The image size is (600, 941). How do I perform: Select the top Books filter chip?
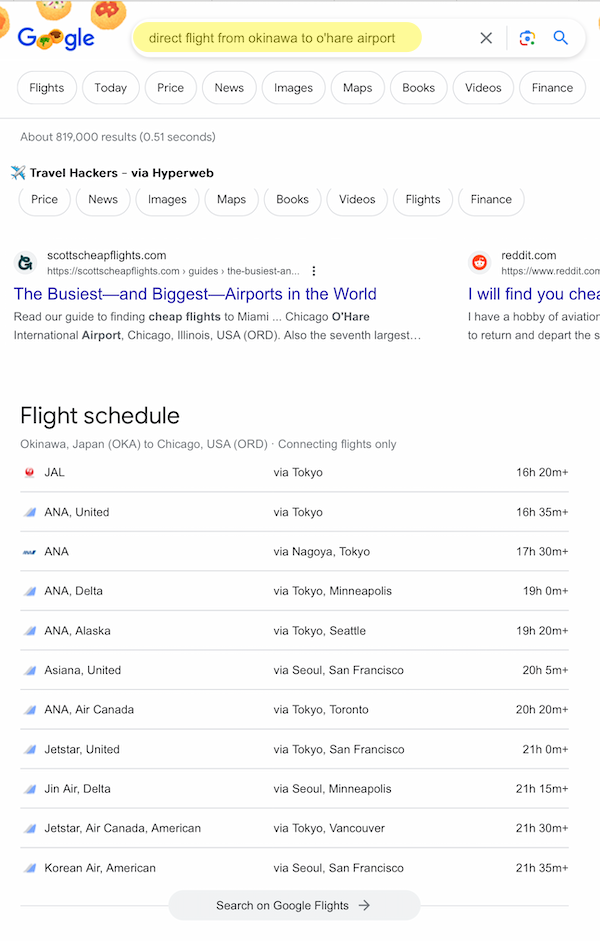418,88
